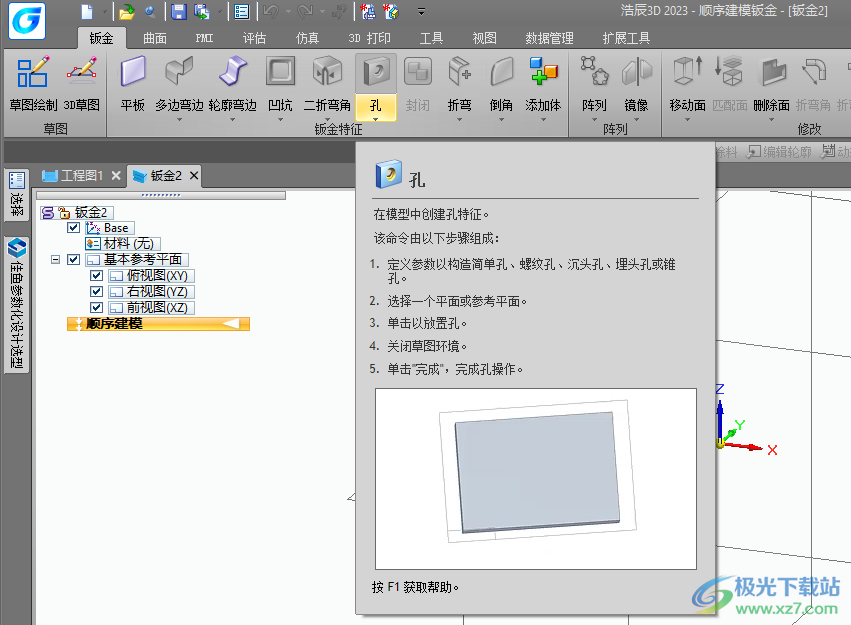Open a file using the folder icon
Screen dimensions: 851x625
tap(126, 11)
